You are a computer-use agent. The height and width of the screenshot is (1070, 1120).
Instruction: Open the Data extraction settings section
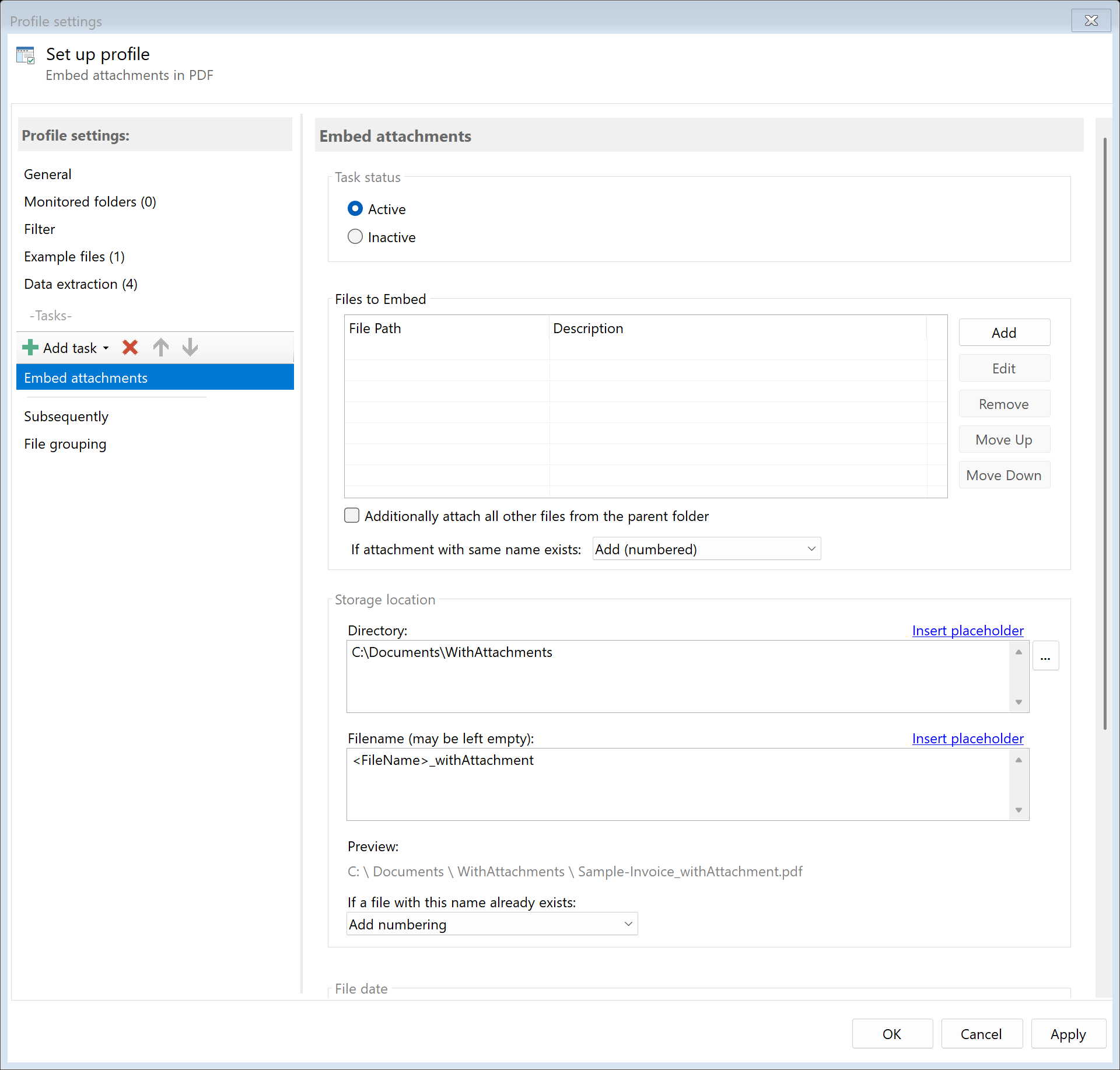tap(80, 284)
